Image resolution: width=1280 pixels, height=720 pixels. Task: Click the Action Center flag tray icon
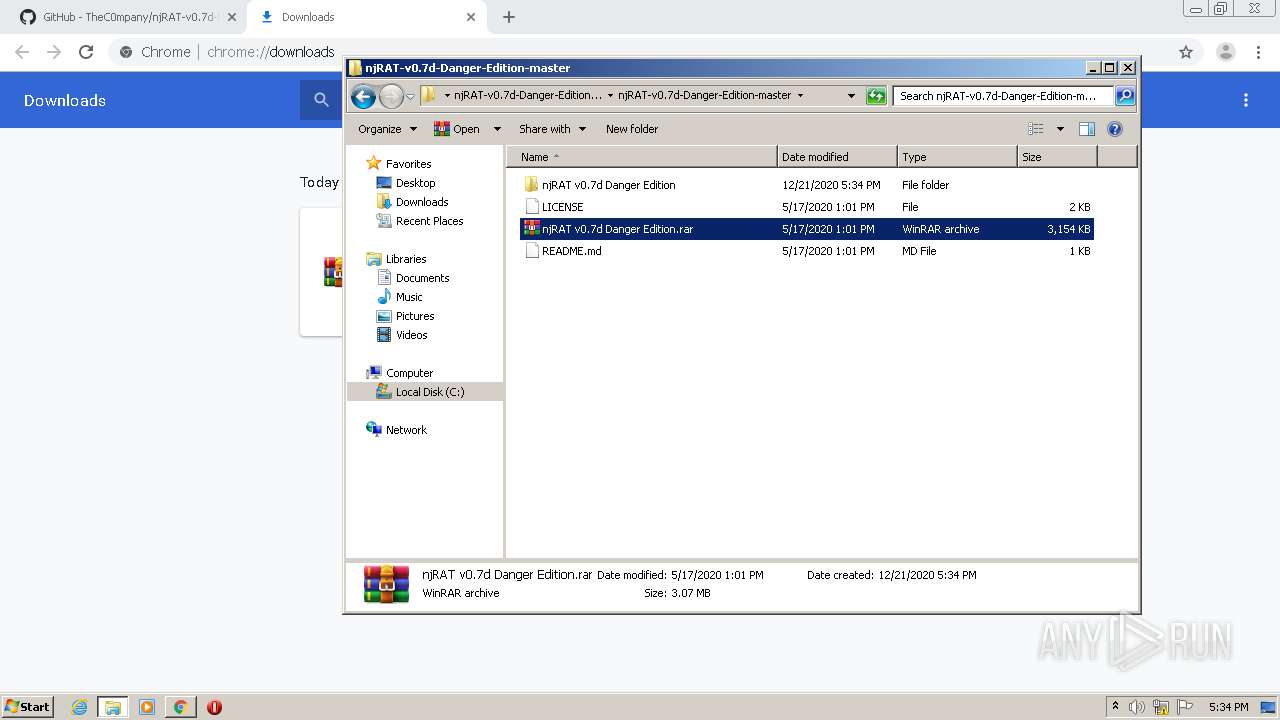1185,707
